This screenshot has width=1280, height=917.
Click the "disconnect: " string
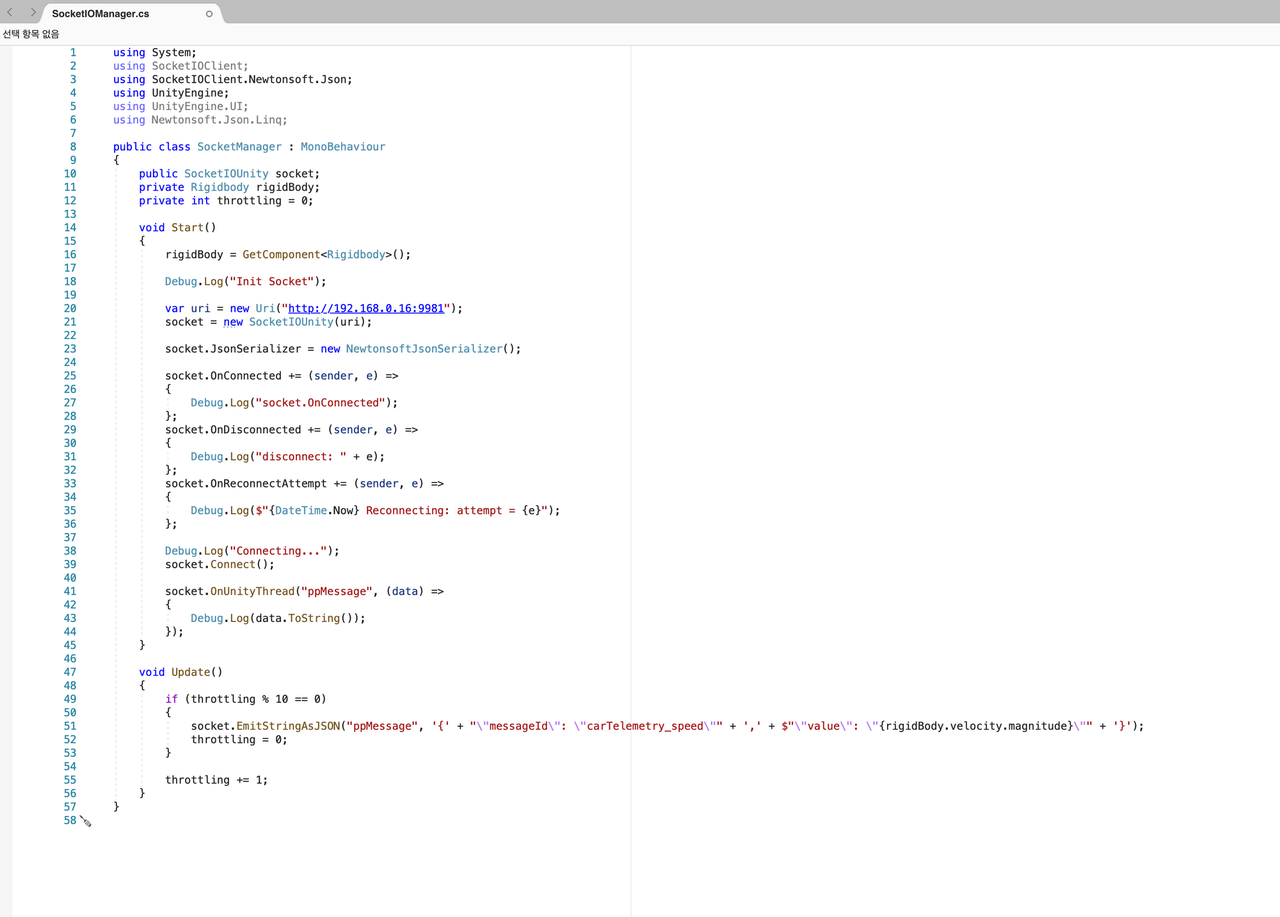[x=301, y=457]
